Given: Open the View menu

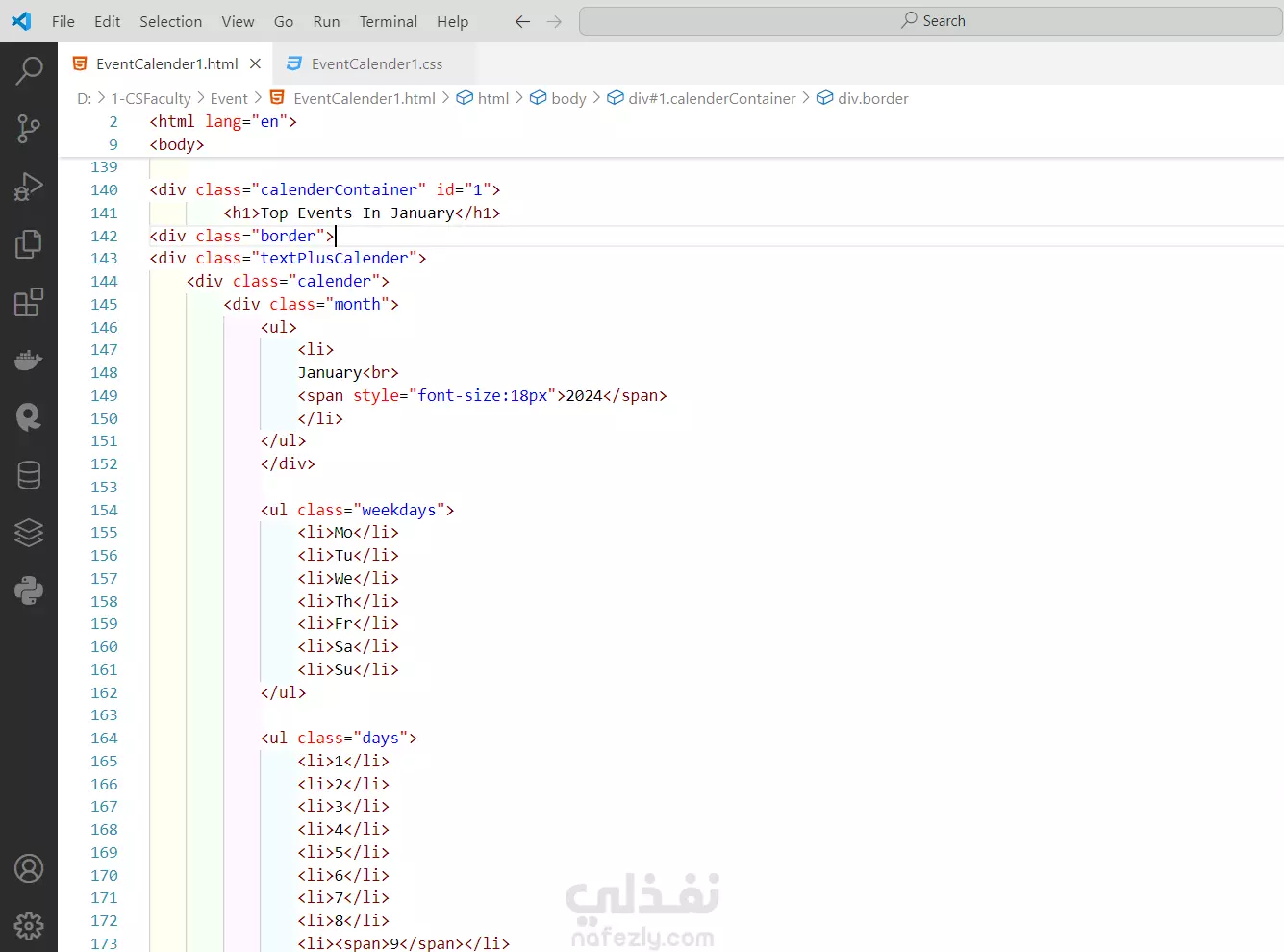Looking at the screenshot, I should (239, 21).
